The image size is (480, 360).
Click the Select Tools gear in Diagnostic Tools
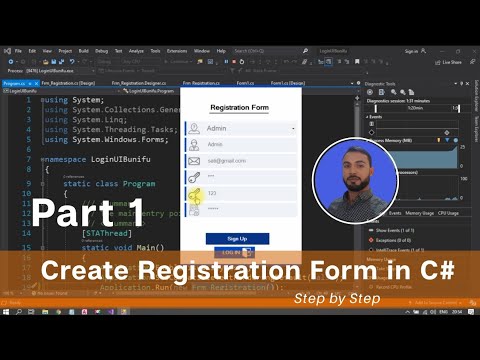(x=370, y=92)
